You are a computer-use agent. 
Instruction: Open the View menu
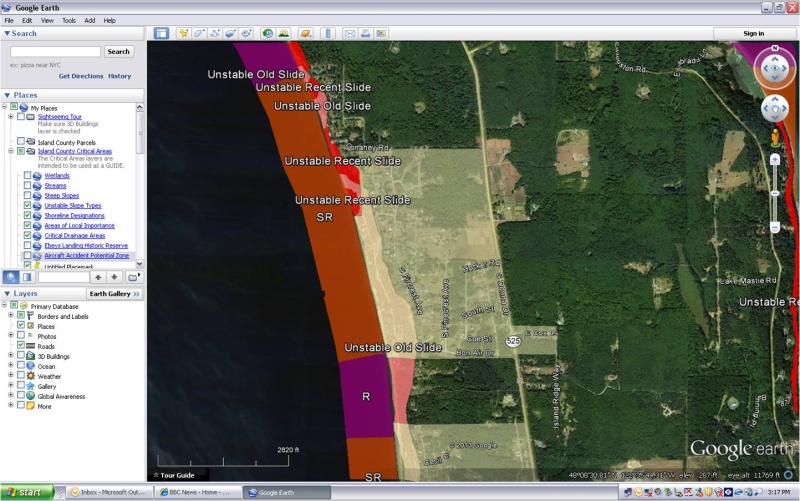(x=47, y=21)
